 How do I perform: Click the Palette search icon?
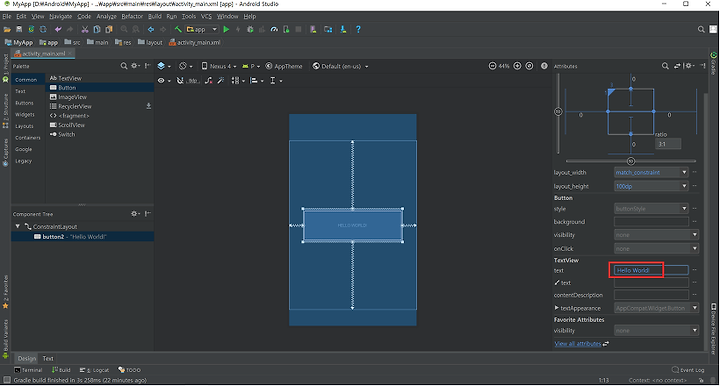pyautogui.click(x=124, y=66)
